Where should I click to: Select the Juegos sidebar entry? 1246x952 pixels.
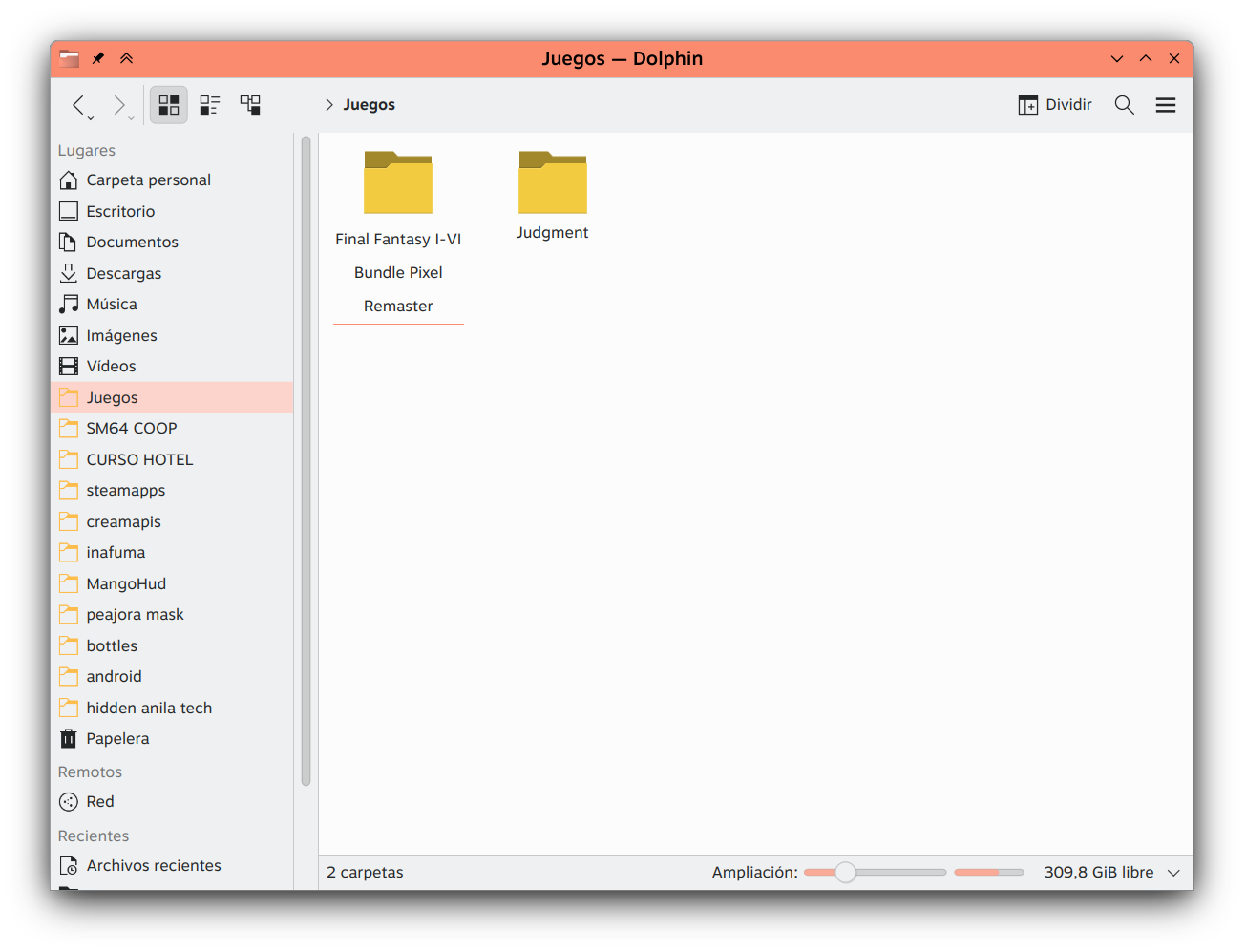tap(172, 397)
